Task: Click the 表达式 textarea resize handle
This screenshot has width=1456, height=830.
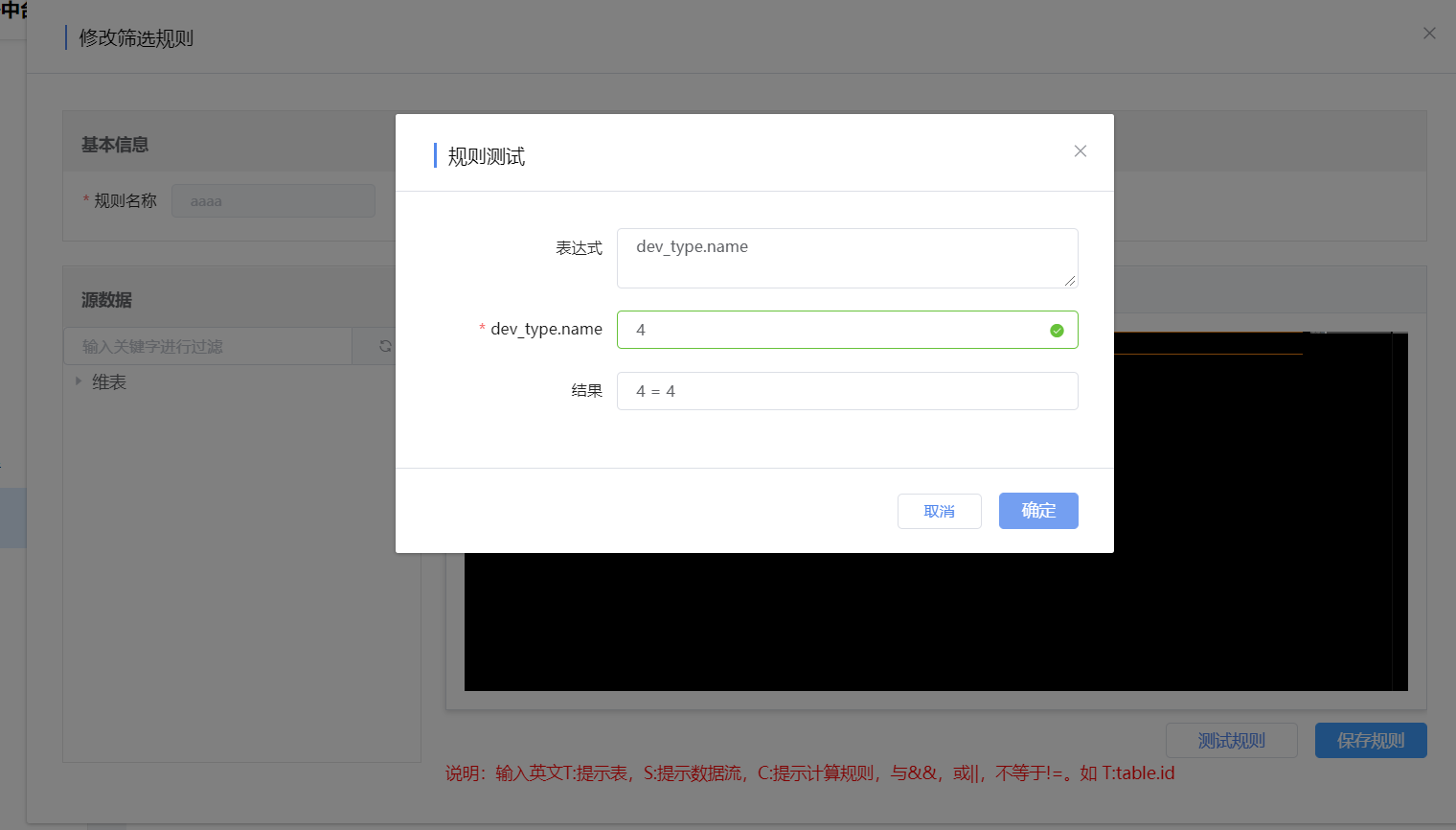Action: pyautogui.click(x=1070, y=281)
